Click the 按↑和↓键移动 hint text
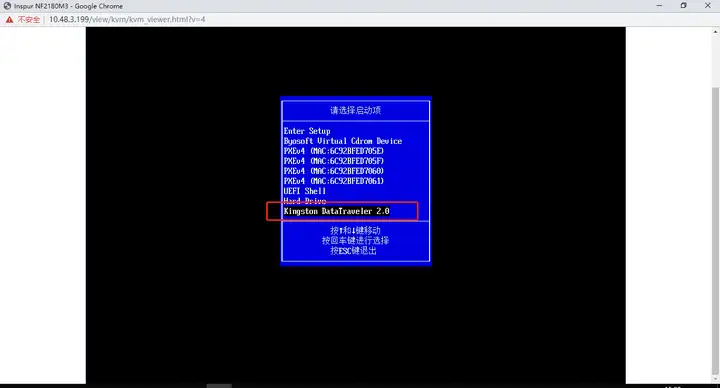720x388 pixels. pos(355,231)
